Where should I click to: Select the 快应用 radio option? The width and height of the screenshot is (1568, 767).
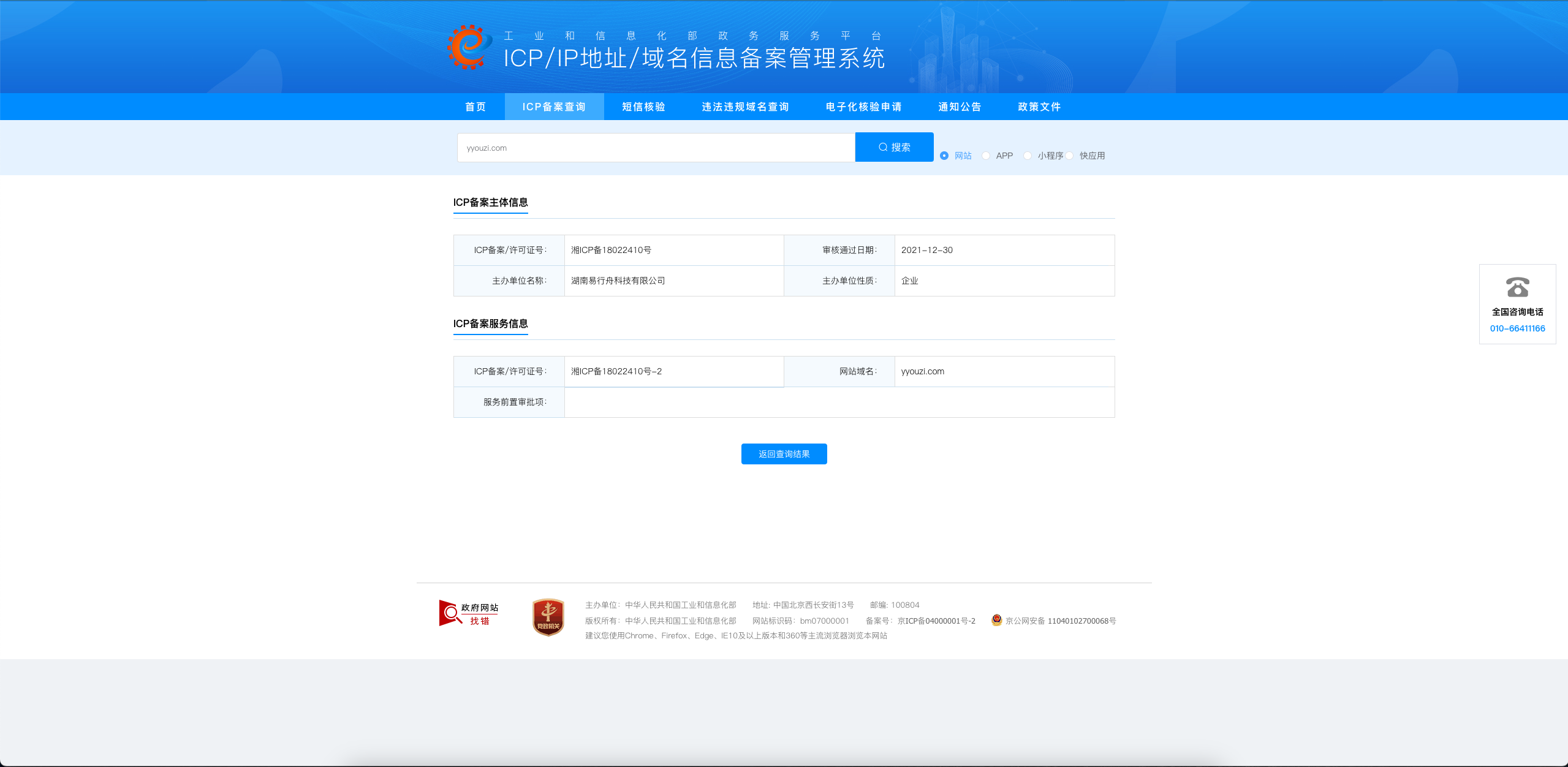1069,156
